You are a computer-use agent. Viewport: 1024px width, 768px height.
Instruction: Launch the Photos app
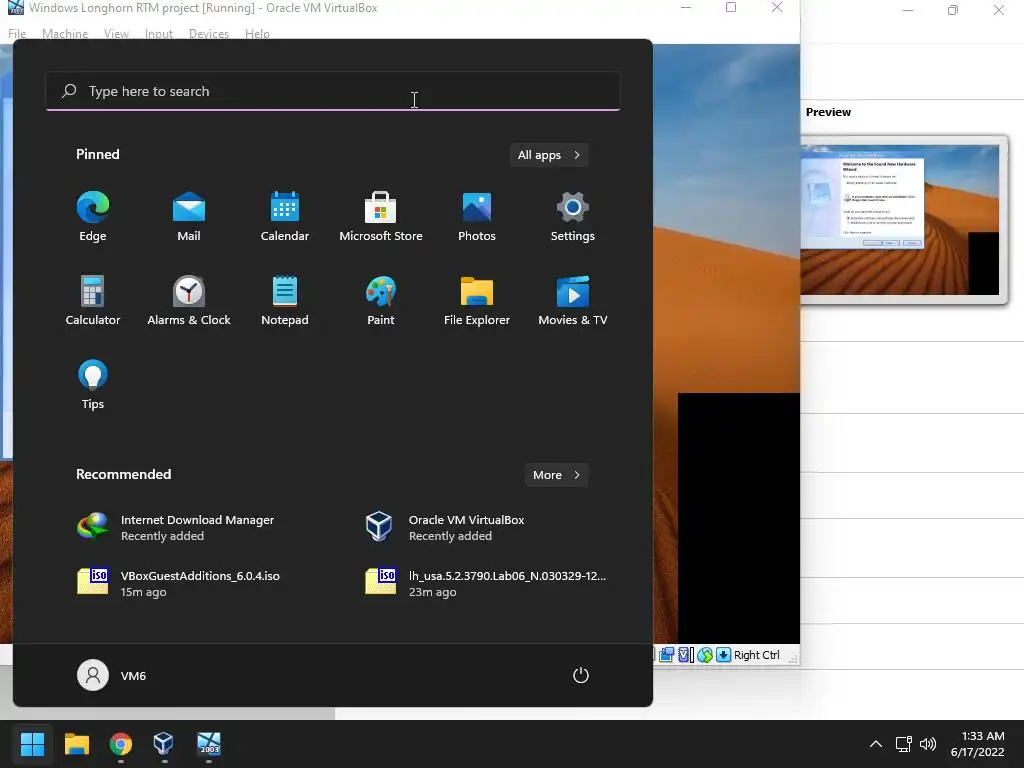click(x=477, y=217)
